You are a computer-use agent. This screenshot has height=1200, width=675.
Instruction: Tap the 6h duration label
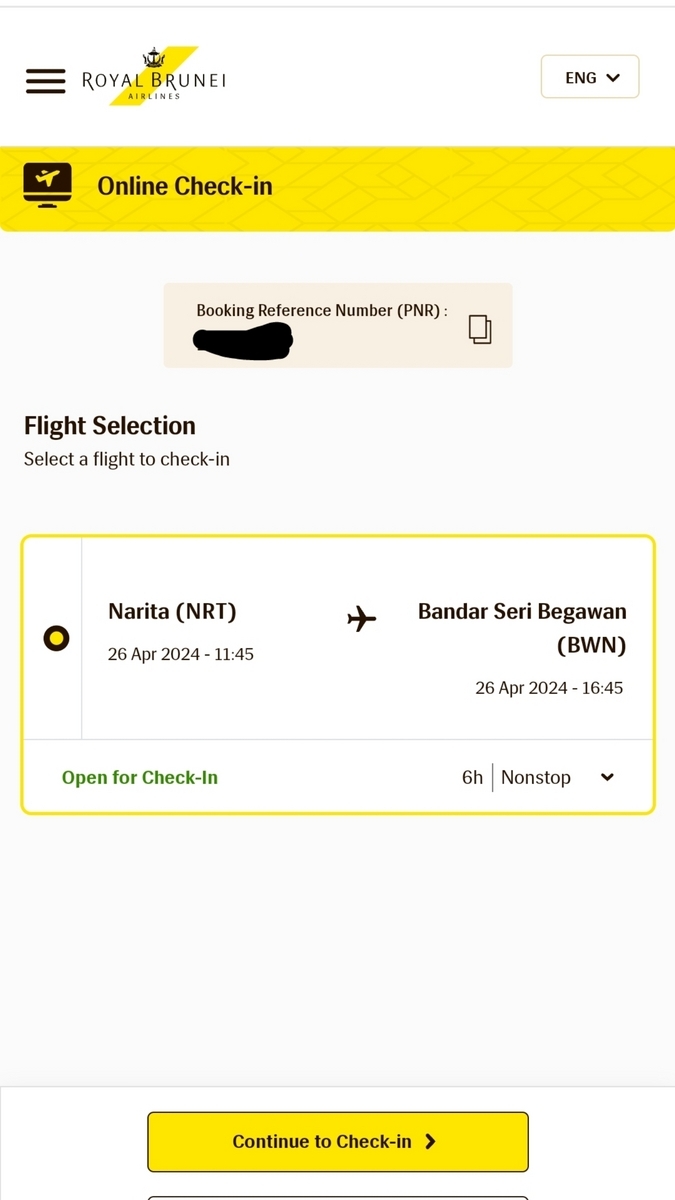(472, 777)
